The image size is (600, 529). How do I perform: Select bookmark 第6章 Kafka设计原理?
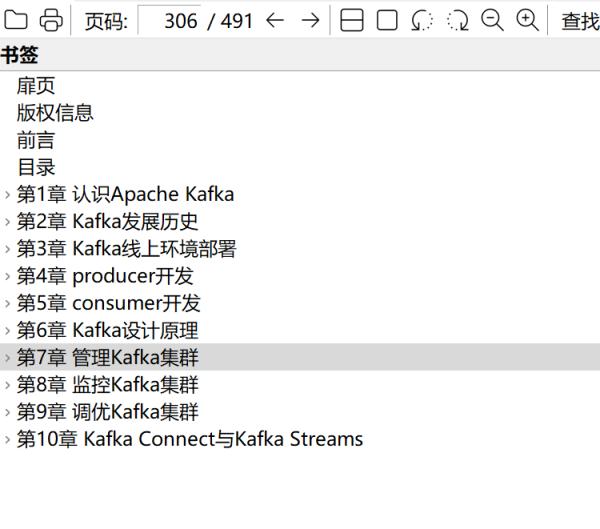[x=108, y=330]
